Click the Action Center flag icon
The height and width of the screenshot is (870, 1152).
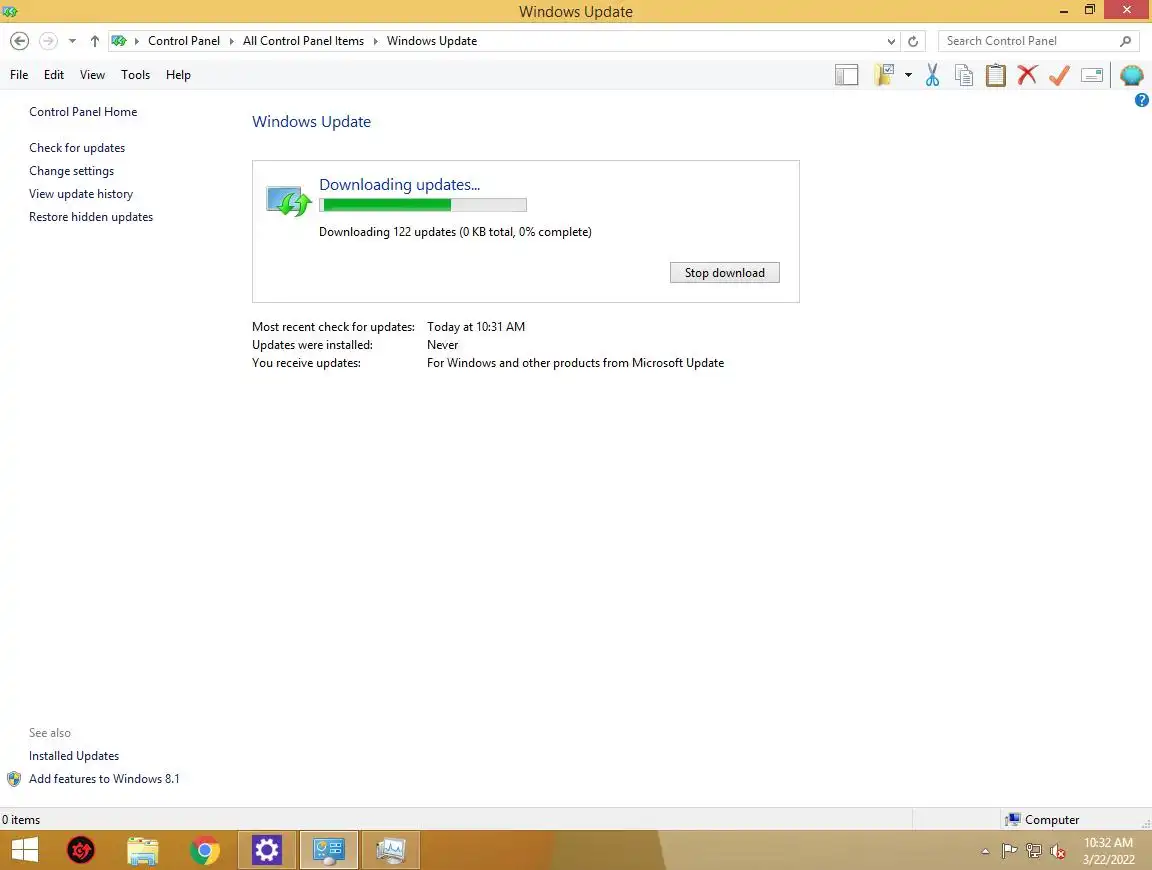[x=1009, y=851]
